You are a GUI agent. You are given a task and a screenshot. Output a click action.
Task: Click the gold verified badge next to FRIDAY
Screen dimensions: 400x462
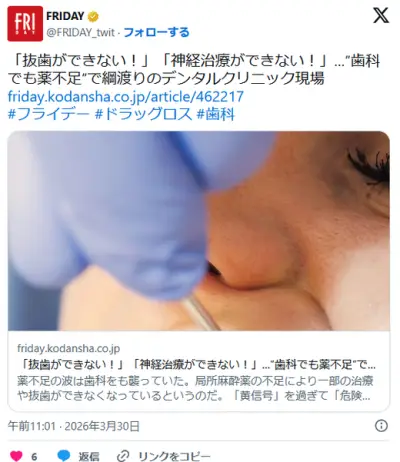93,16
